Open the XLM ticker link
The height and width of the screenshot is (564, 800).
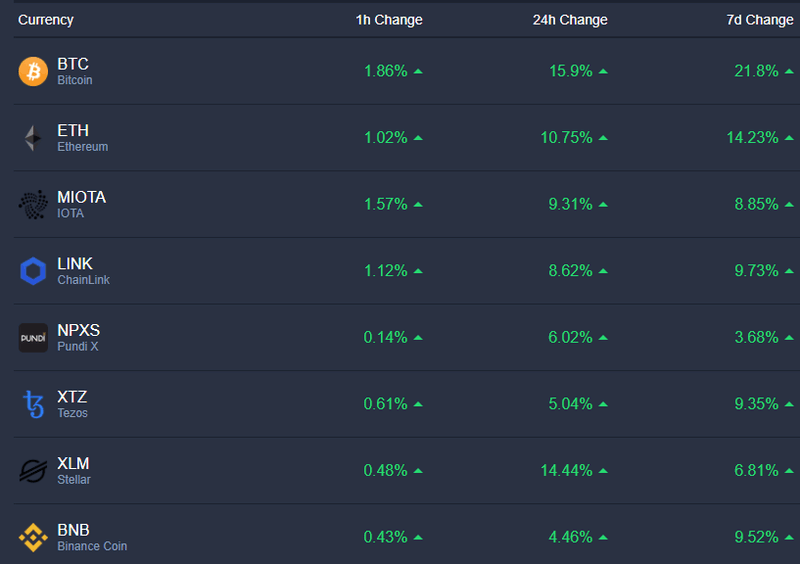click(73, 463)
